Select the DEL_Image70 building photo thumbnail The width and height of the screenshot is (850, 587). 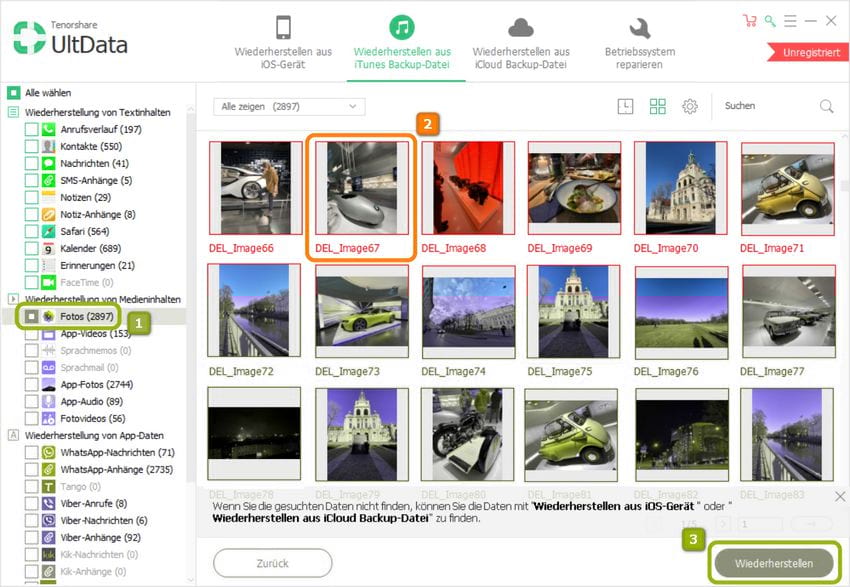(680, 188)
